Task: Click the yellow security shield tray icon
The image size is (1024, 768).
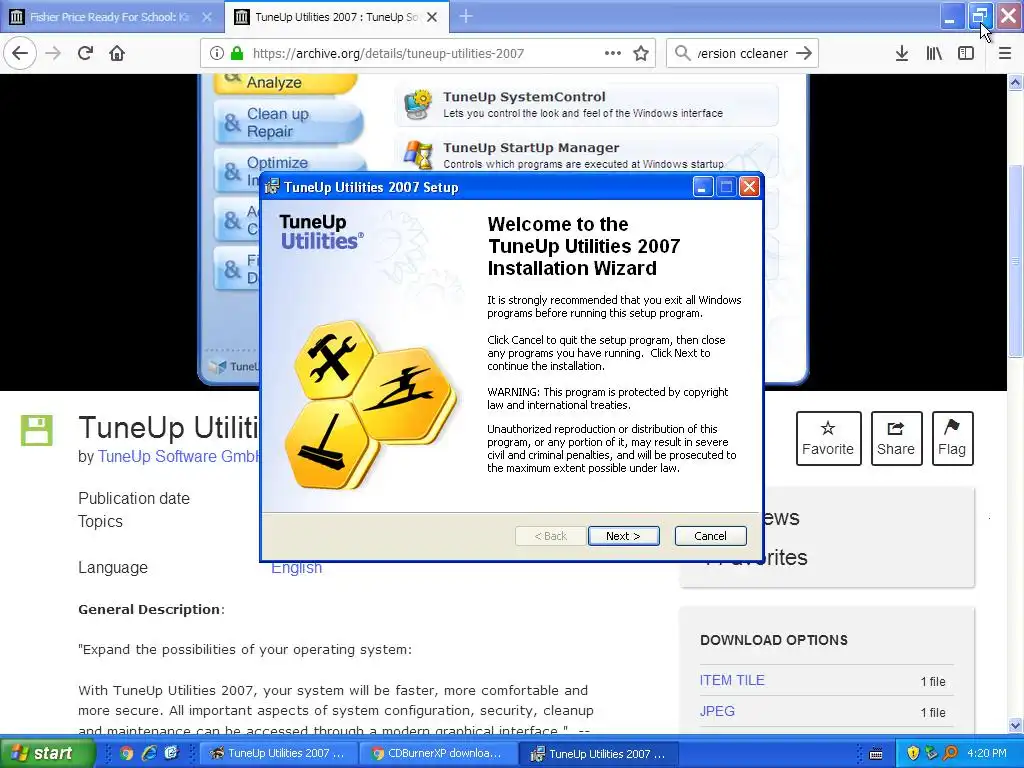Action: click(913, 754)
